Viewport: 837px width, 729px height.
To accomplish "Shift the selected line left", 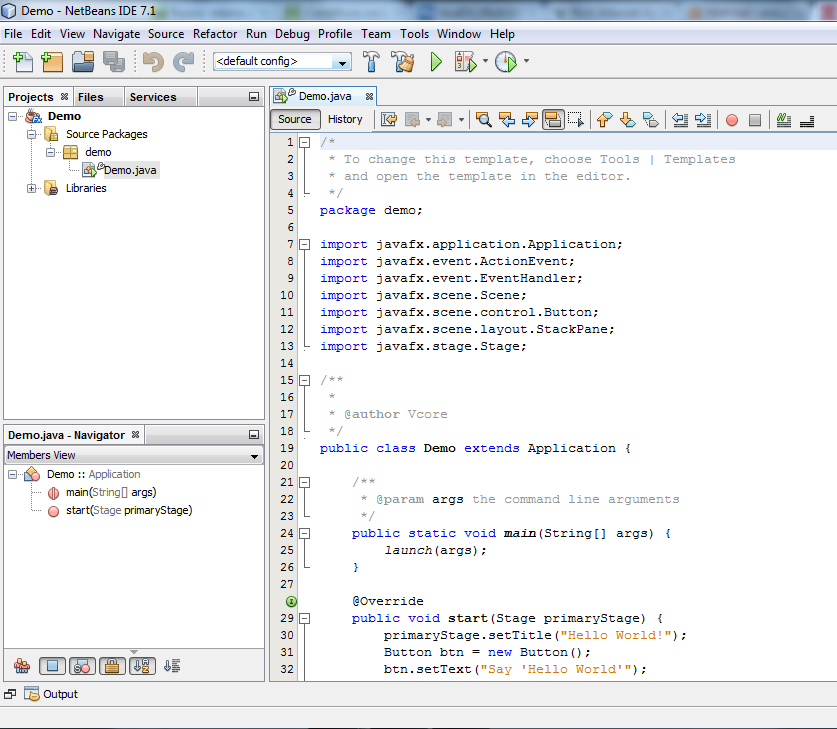I will (680, 119).
